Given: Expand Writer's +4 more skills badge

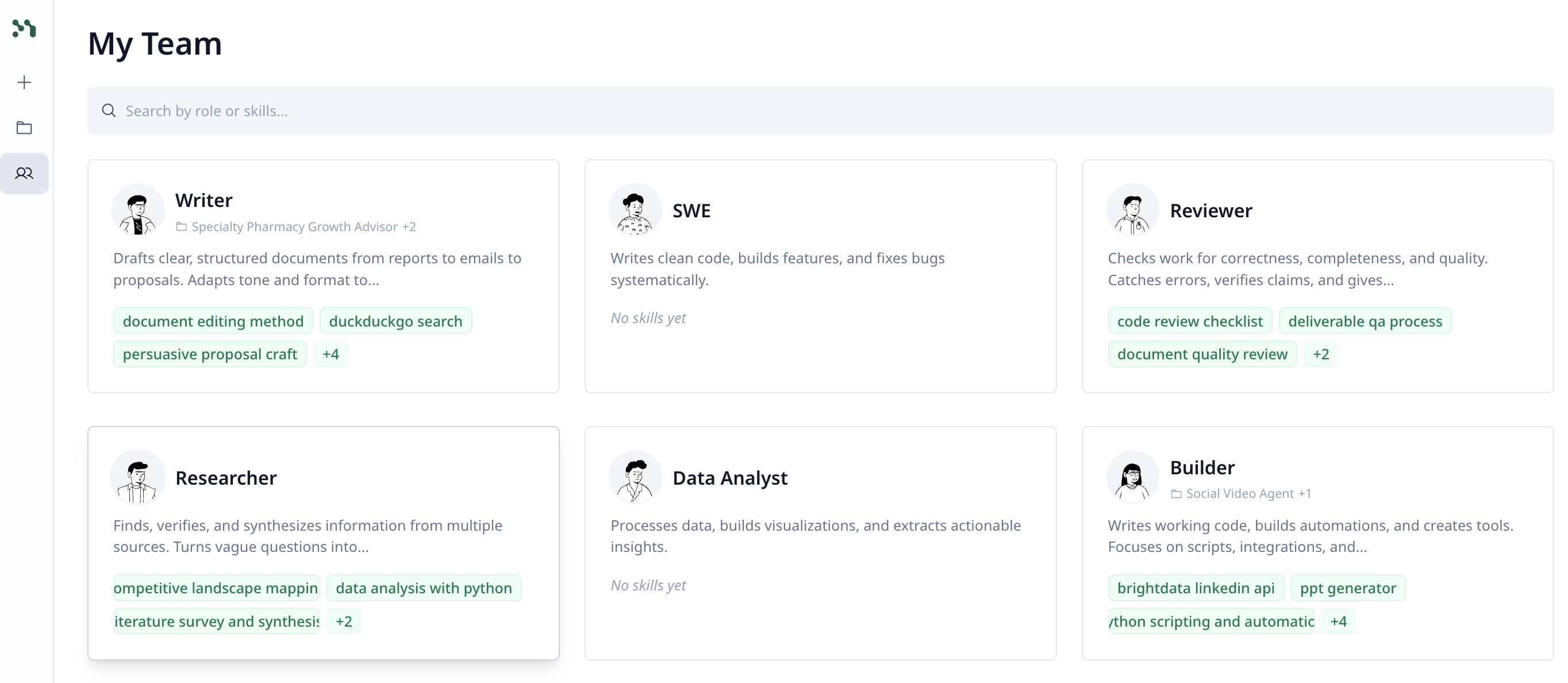Looking at the screenshot, I should [330, 354].
